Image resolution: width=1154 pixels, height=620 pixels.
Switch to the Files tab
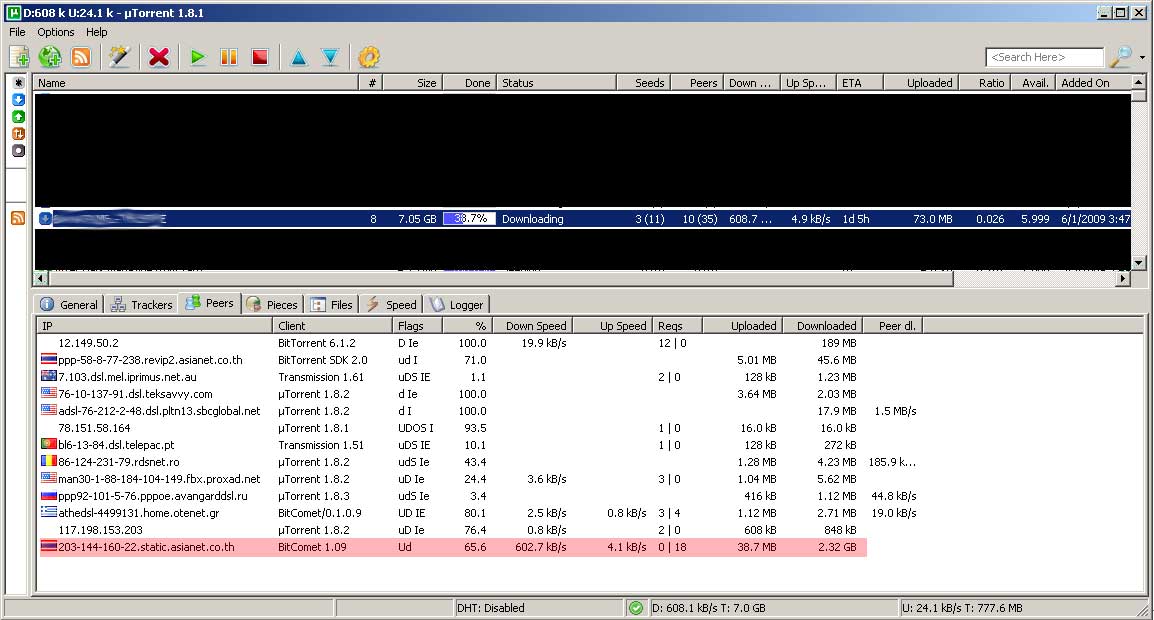(331, 304)
